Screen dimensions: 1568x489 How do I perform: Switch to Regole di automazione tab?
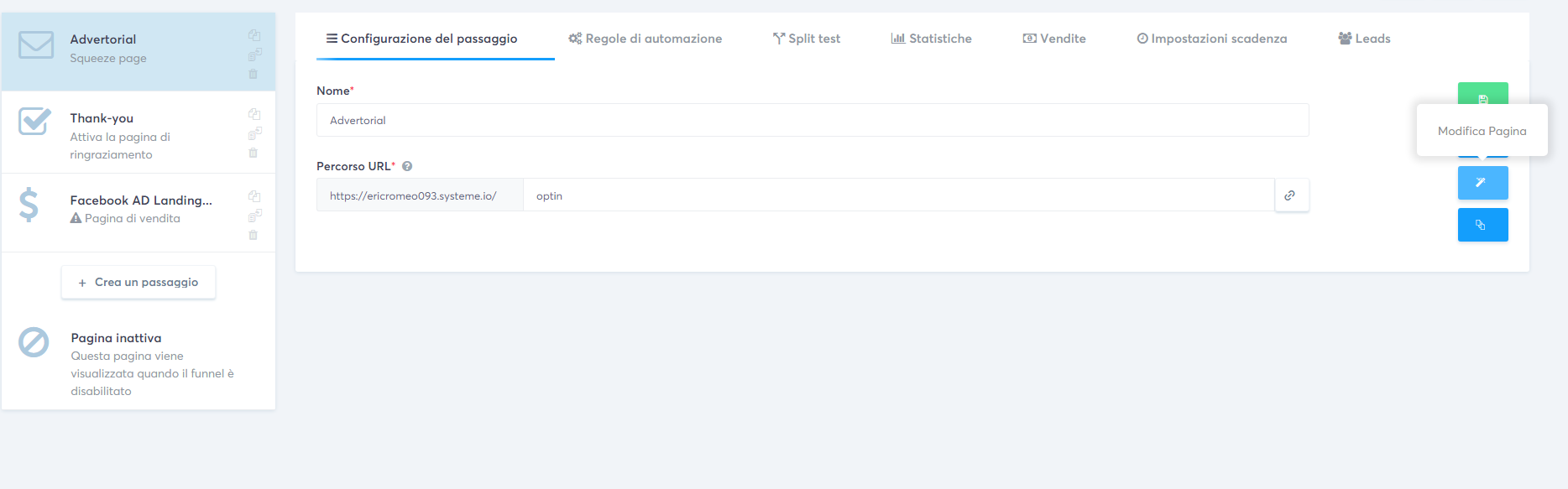tap(645, 39)
